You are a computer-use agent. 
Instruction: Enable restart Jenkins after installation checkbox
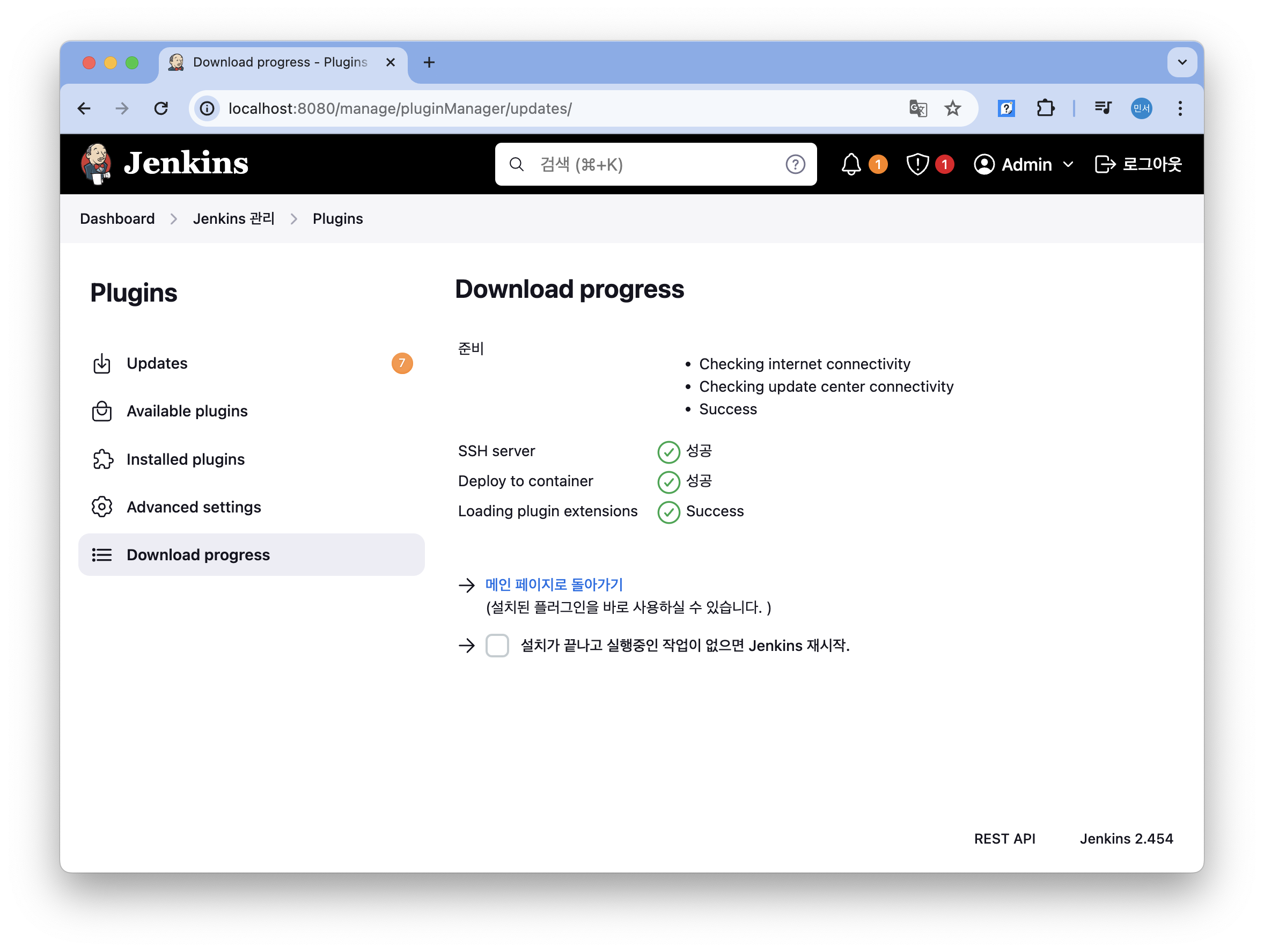coord(497,645)
